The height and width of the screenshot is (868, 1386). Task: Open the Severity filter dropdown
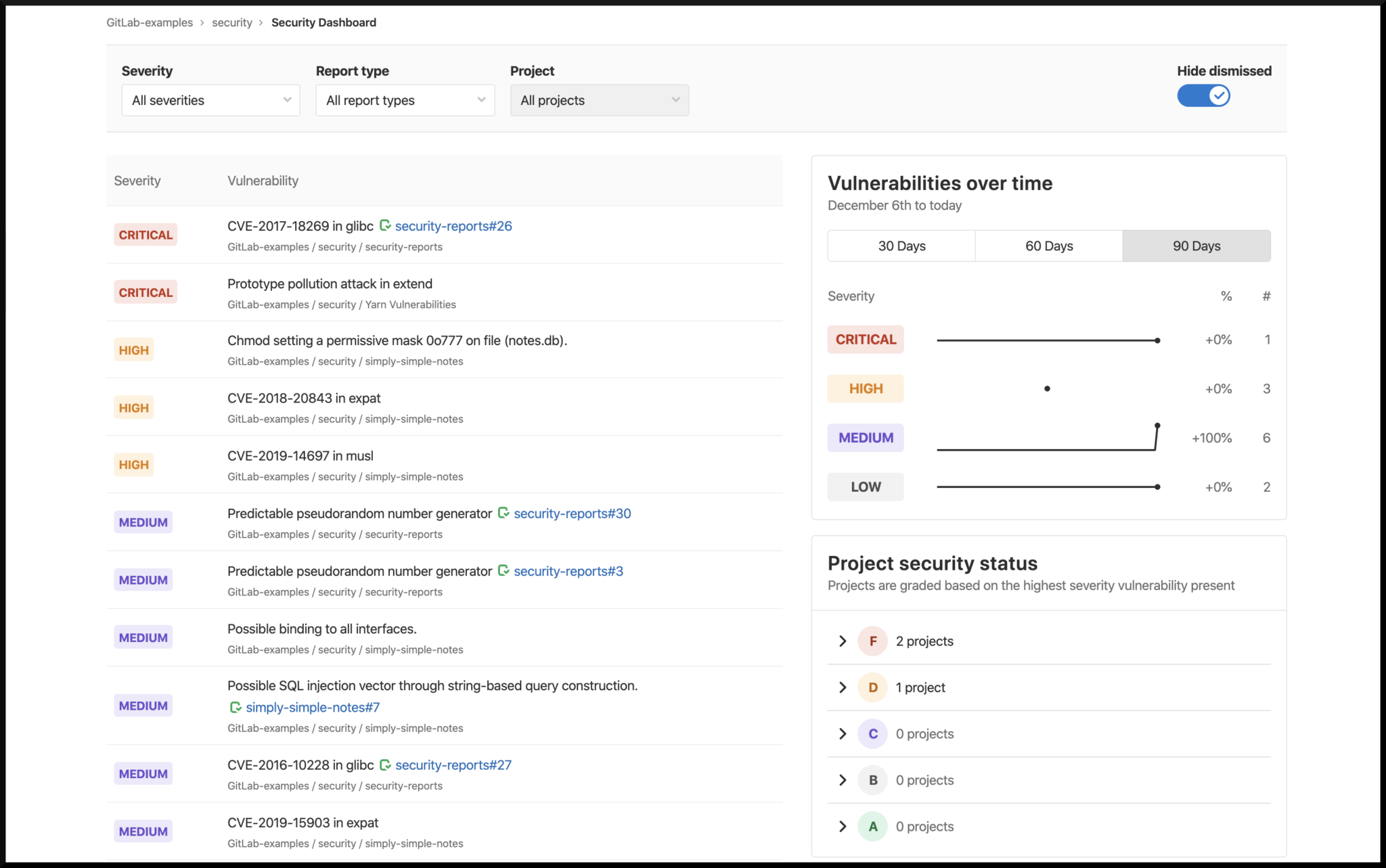[x=207, y=100]
